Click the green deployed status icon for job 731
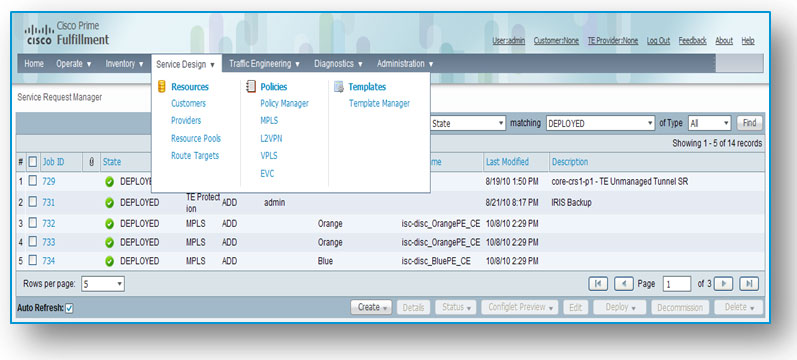 [109, 203]
